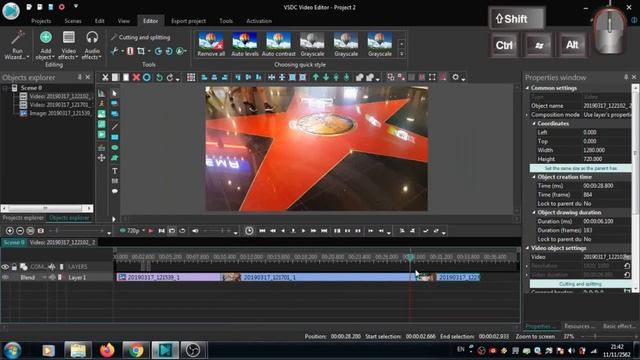Open the Edit ribbon tab
This screenshot has height=360, width=640.
click(100, 21)
